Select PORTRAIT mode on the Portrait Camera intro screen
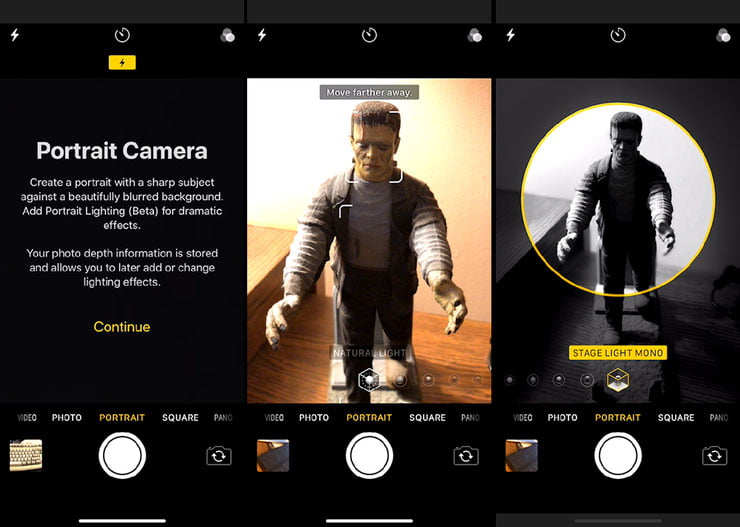The image size is (740, 527). tap(122, 418)
